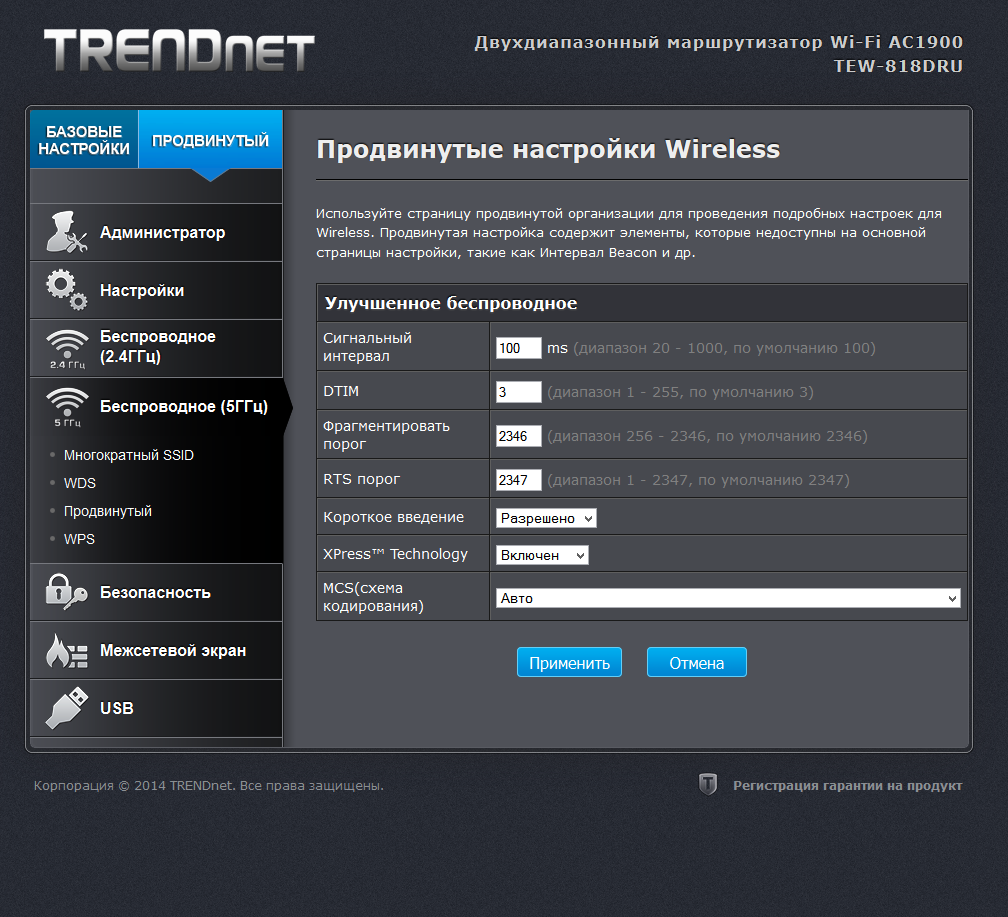Click the DTIM input field
This screenshot has height=917, width=1008.
[x=518, y=392]
